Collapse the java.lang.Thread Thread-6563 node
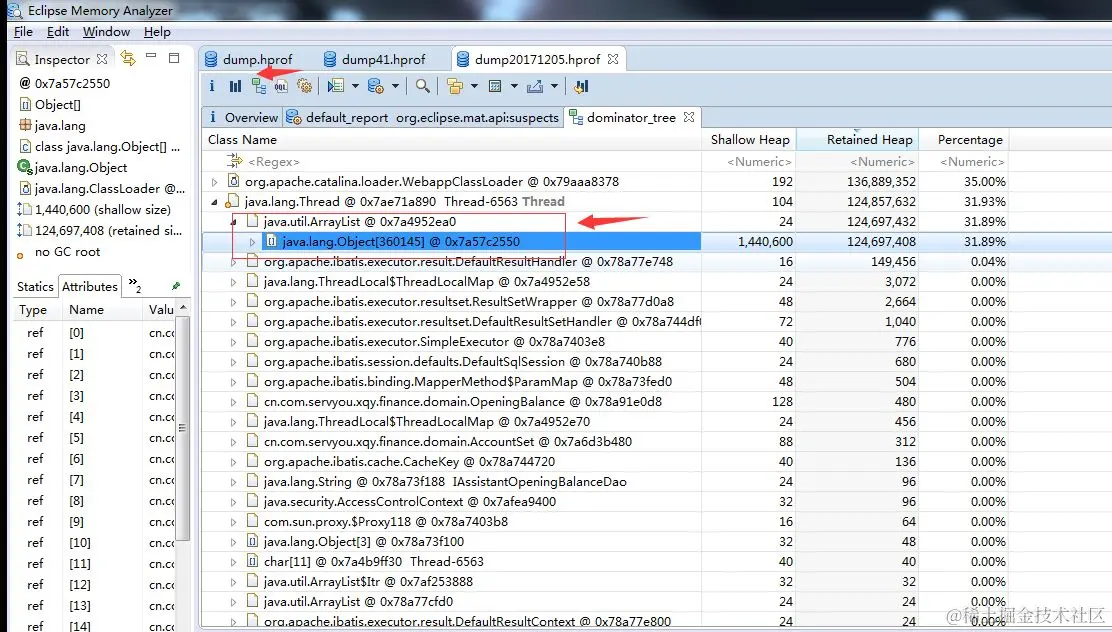This screenshot has height=632, width=1112. click(x=215, y=202)
